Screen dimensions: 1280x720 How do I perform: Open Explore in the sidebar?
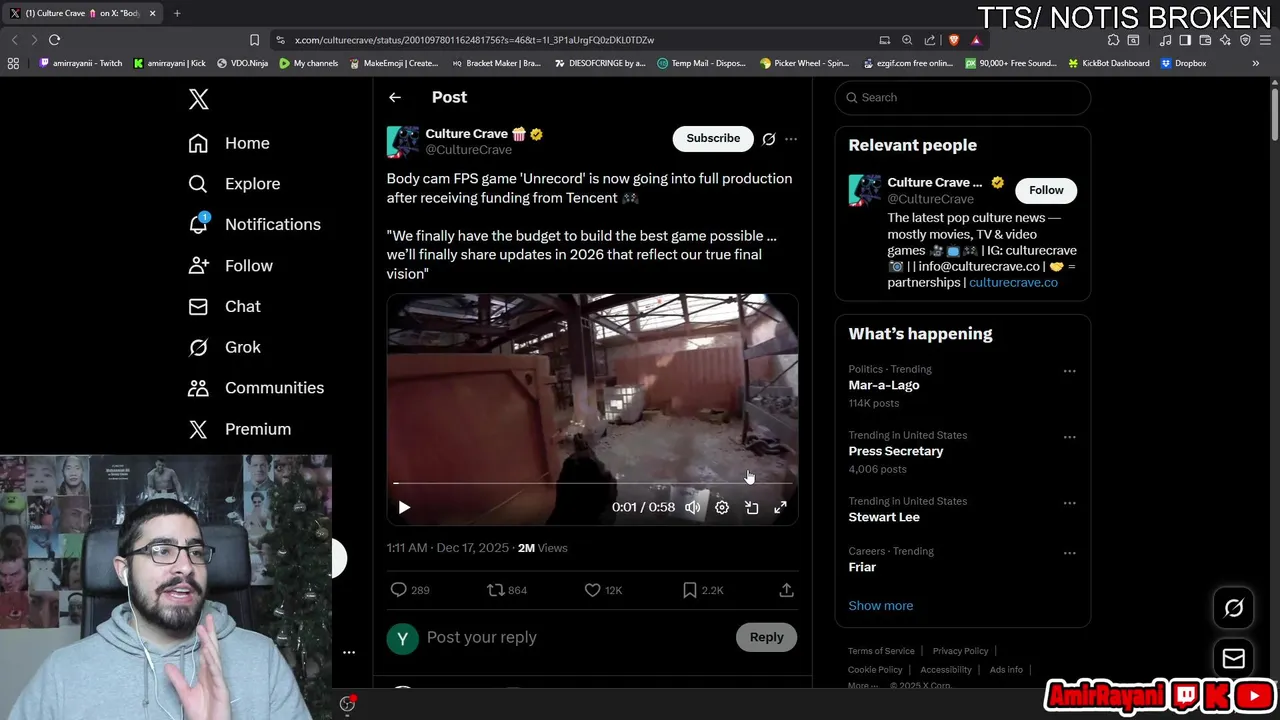234,184
